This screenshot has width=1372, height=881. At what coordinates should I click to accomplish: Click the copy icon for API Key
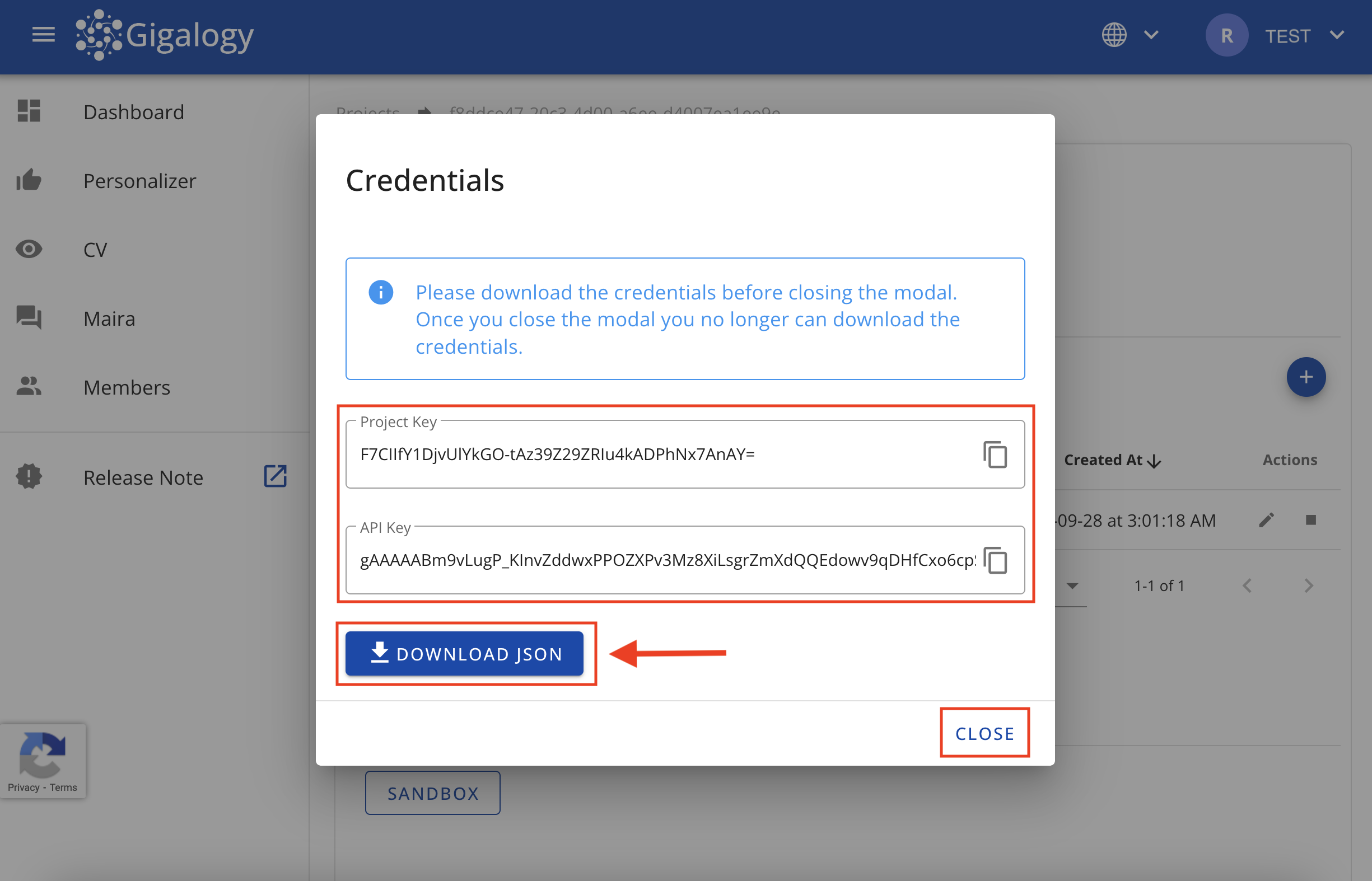click(996, 560)
